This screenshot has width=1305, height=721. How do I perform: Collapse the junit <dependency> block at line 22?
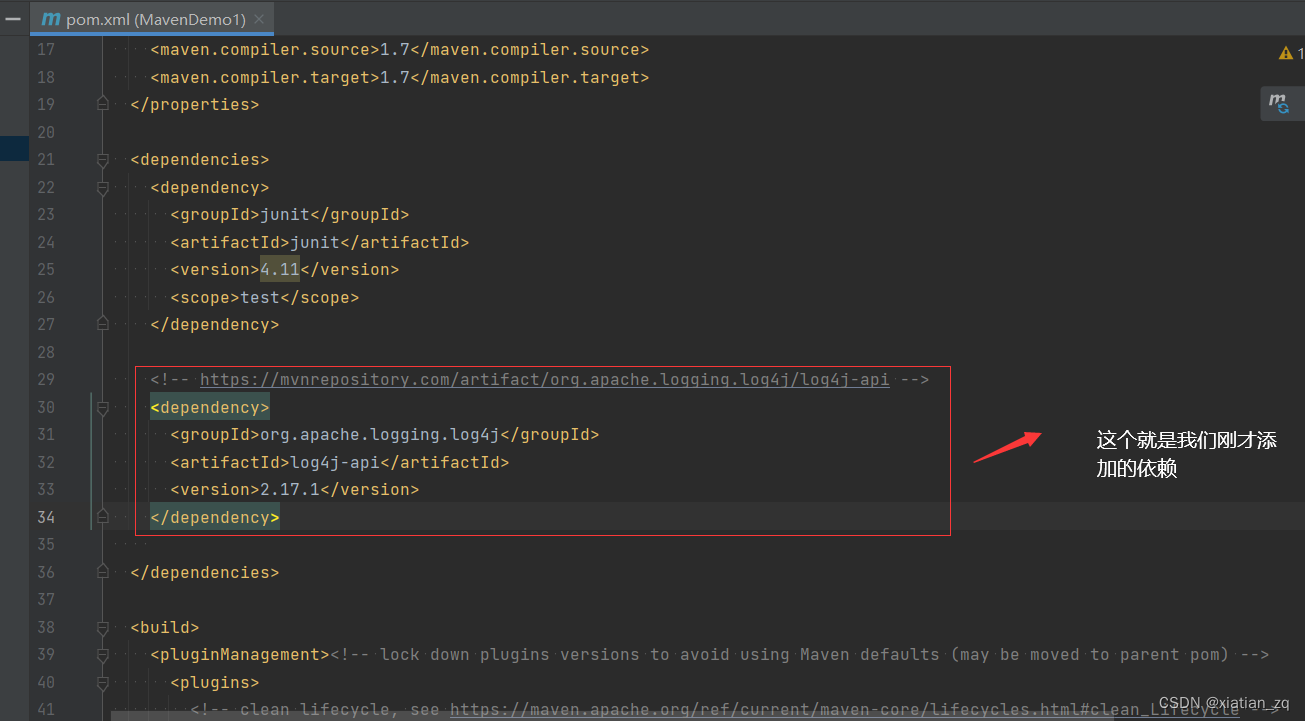tap(102, 187)
